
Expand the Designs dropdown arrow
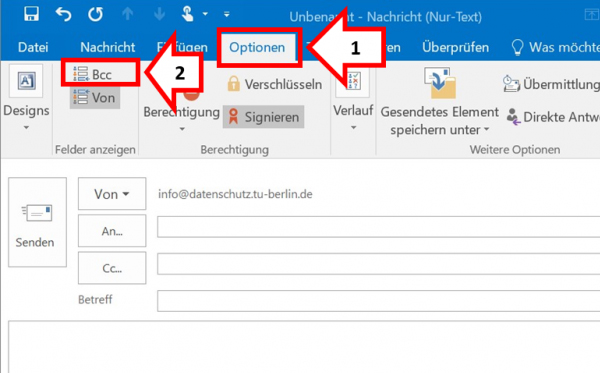26,127
